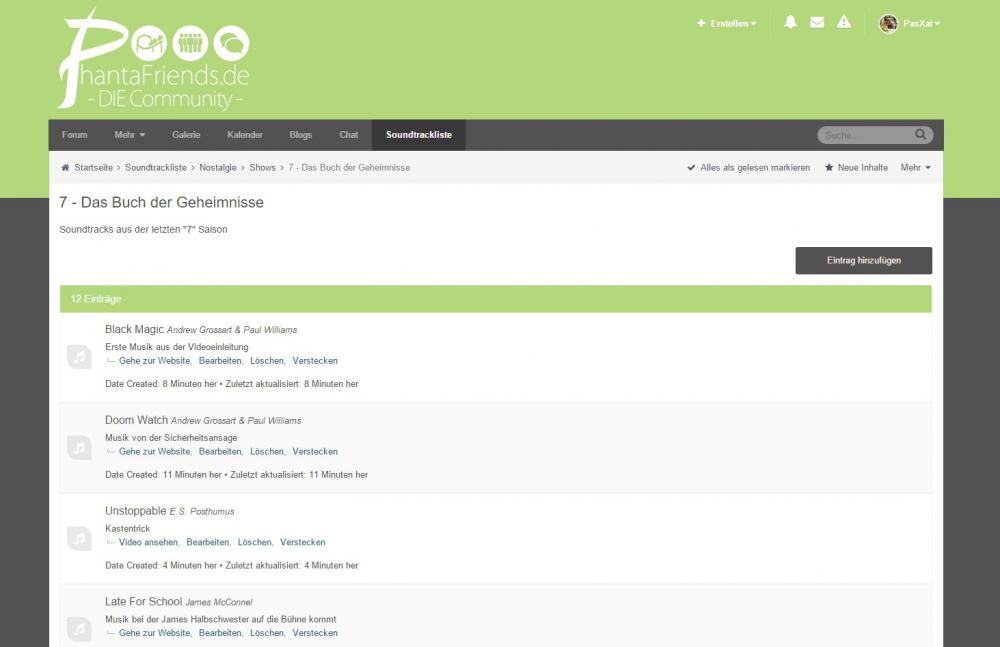Expand the Mehr menu in navigation bar
This screenshot has width=1000, height=647.
point(129,135)
